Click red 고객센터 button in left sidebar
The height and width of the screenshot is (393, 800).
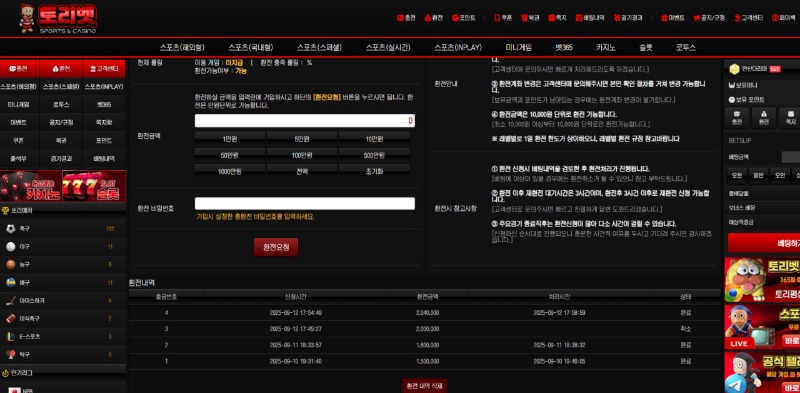point(104,68)
